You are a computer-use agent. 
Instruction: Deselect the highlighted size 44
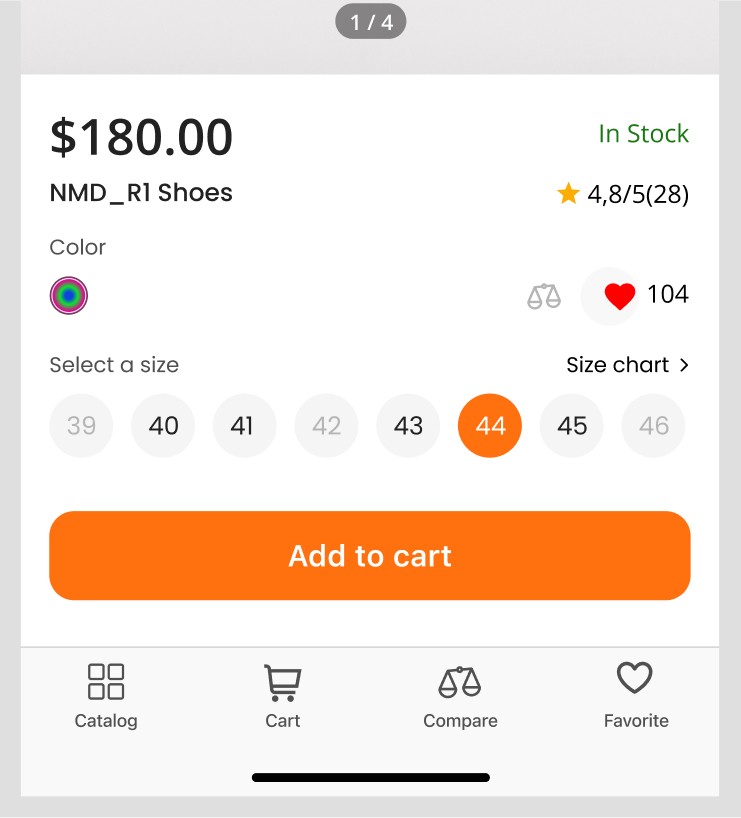(x=490, y=426)
